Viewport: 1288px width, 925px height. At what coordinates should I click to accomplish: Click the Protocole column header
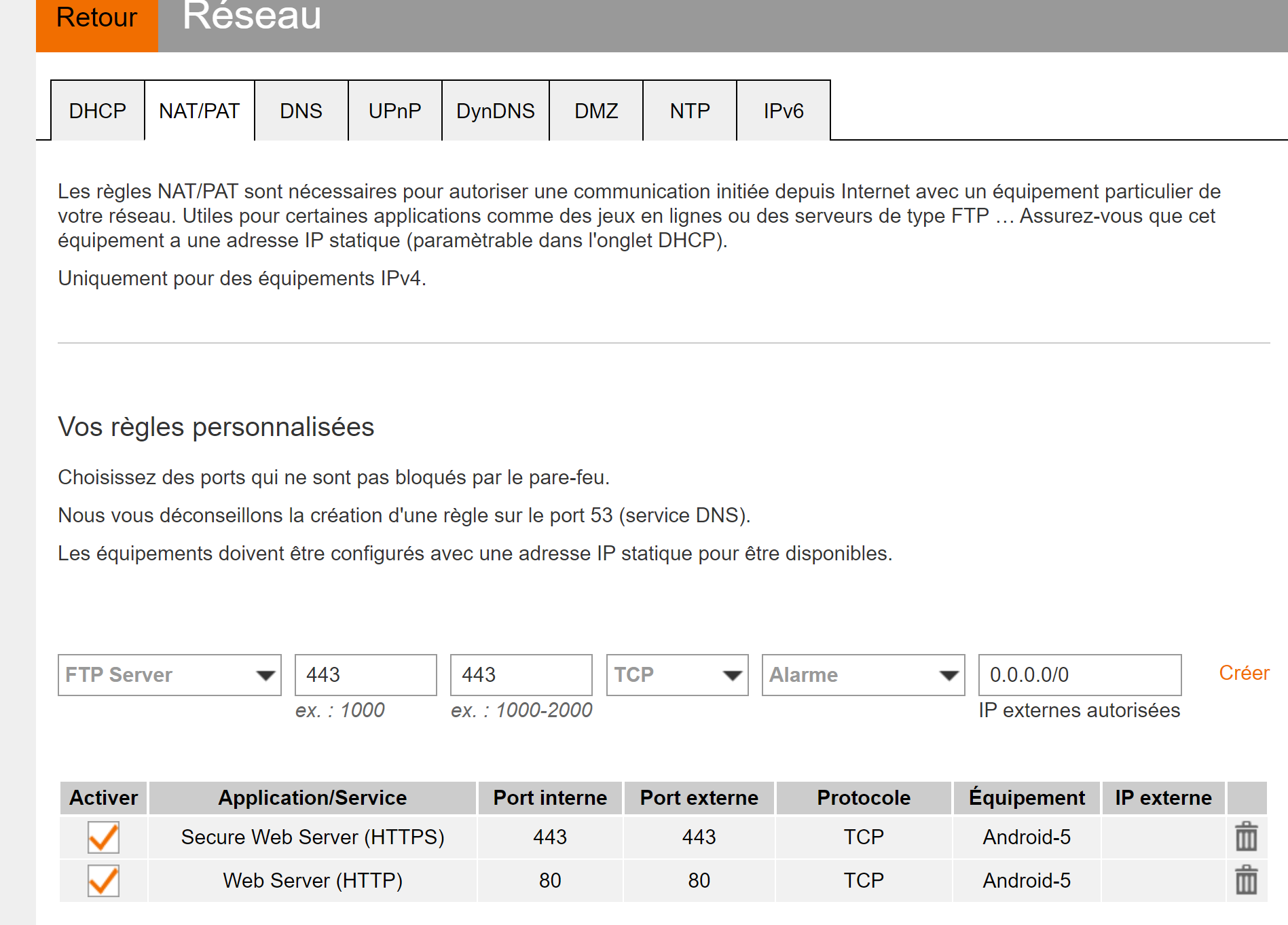click(864, 798)
